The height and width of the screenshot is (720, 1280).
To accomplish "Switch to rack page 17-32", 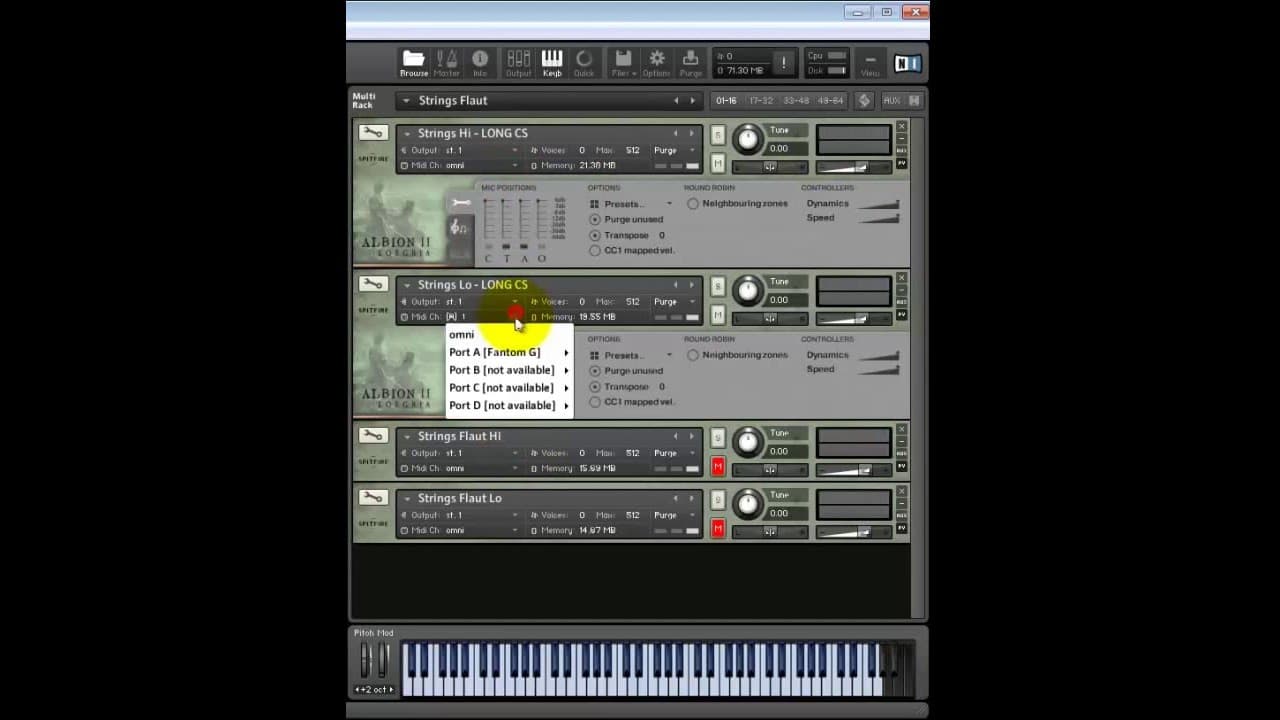I will click(761, 100).
